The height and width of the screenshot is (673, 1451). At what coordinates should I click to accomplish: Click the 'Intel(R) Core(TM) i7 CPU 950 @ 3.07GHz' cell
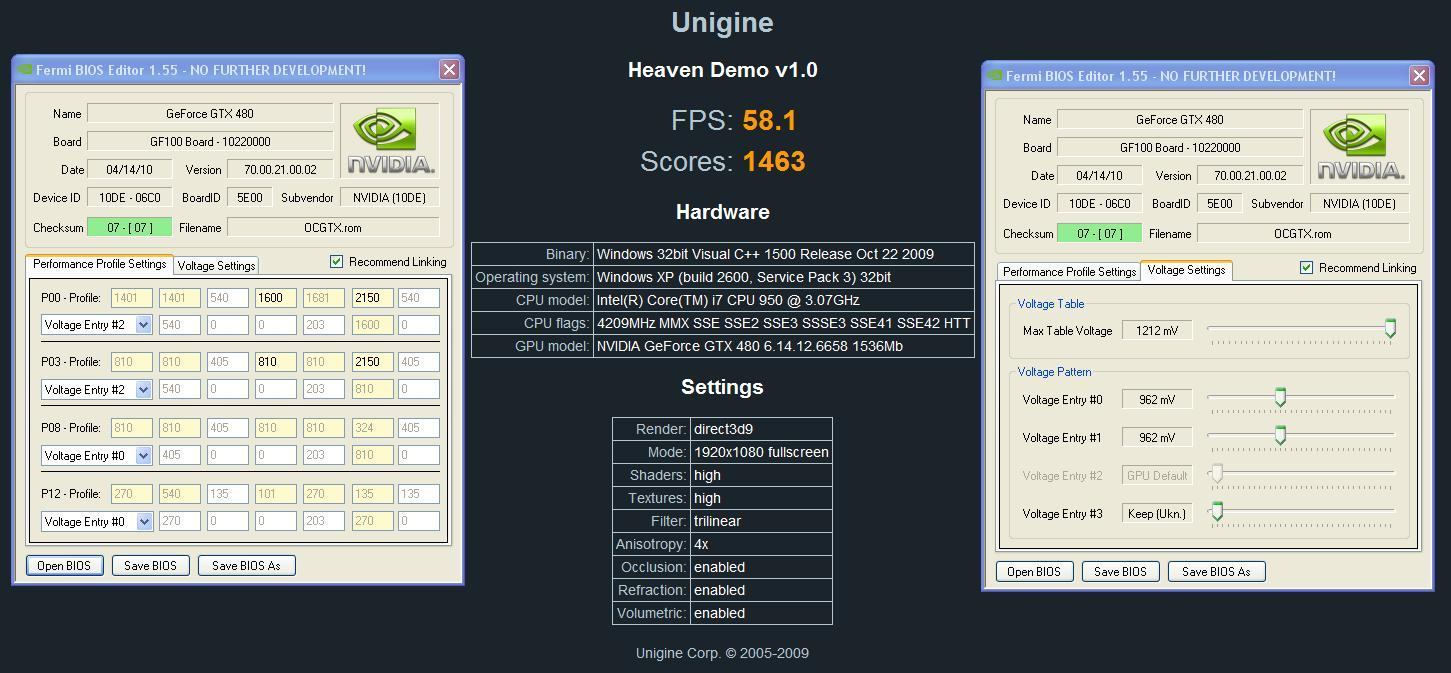point(784,300)
